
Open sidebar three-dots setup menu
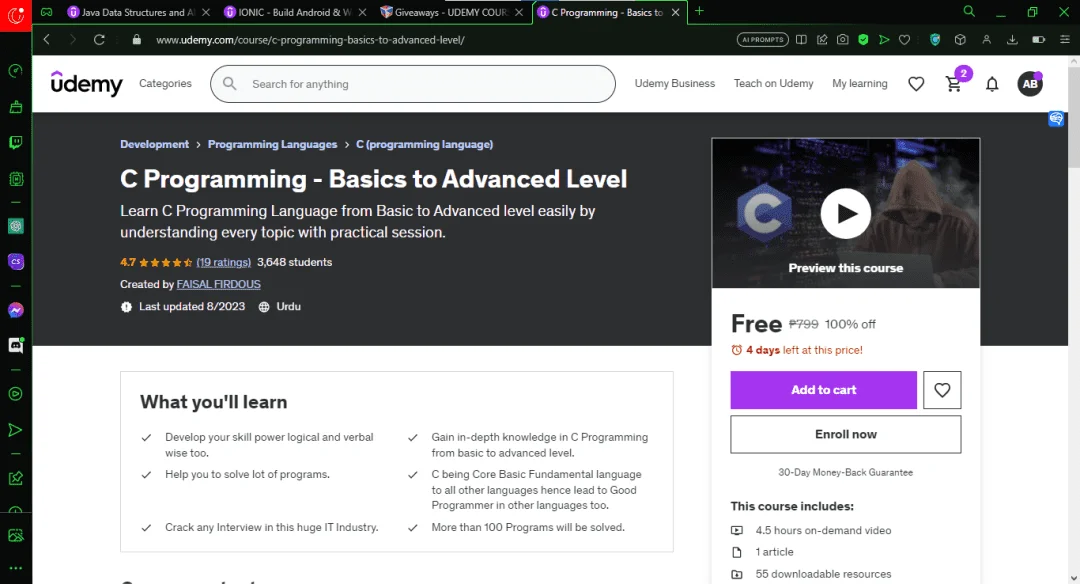[x=15, y=568]
